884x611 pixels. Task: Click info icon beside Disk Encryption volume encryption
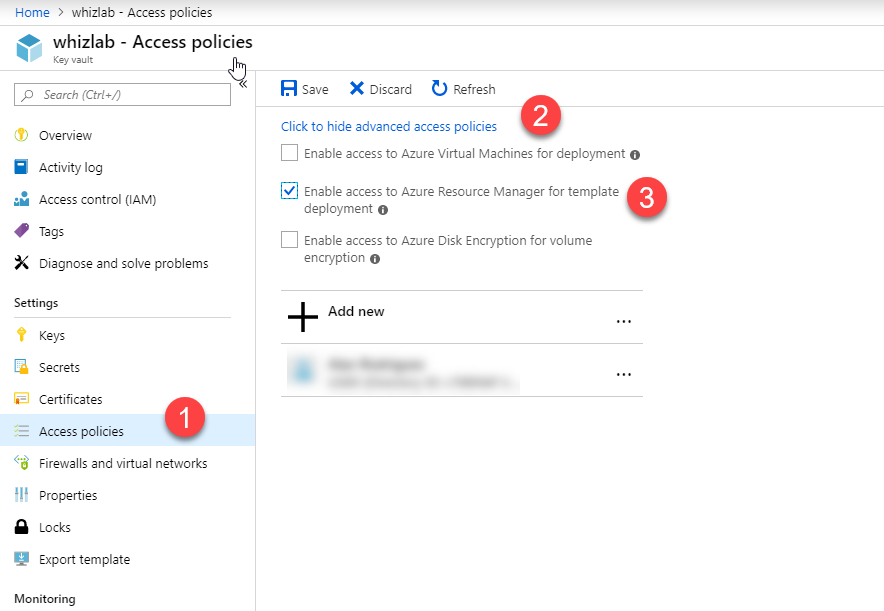point(375,259)
